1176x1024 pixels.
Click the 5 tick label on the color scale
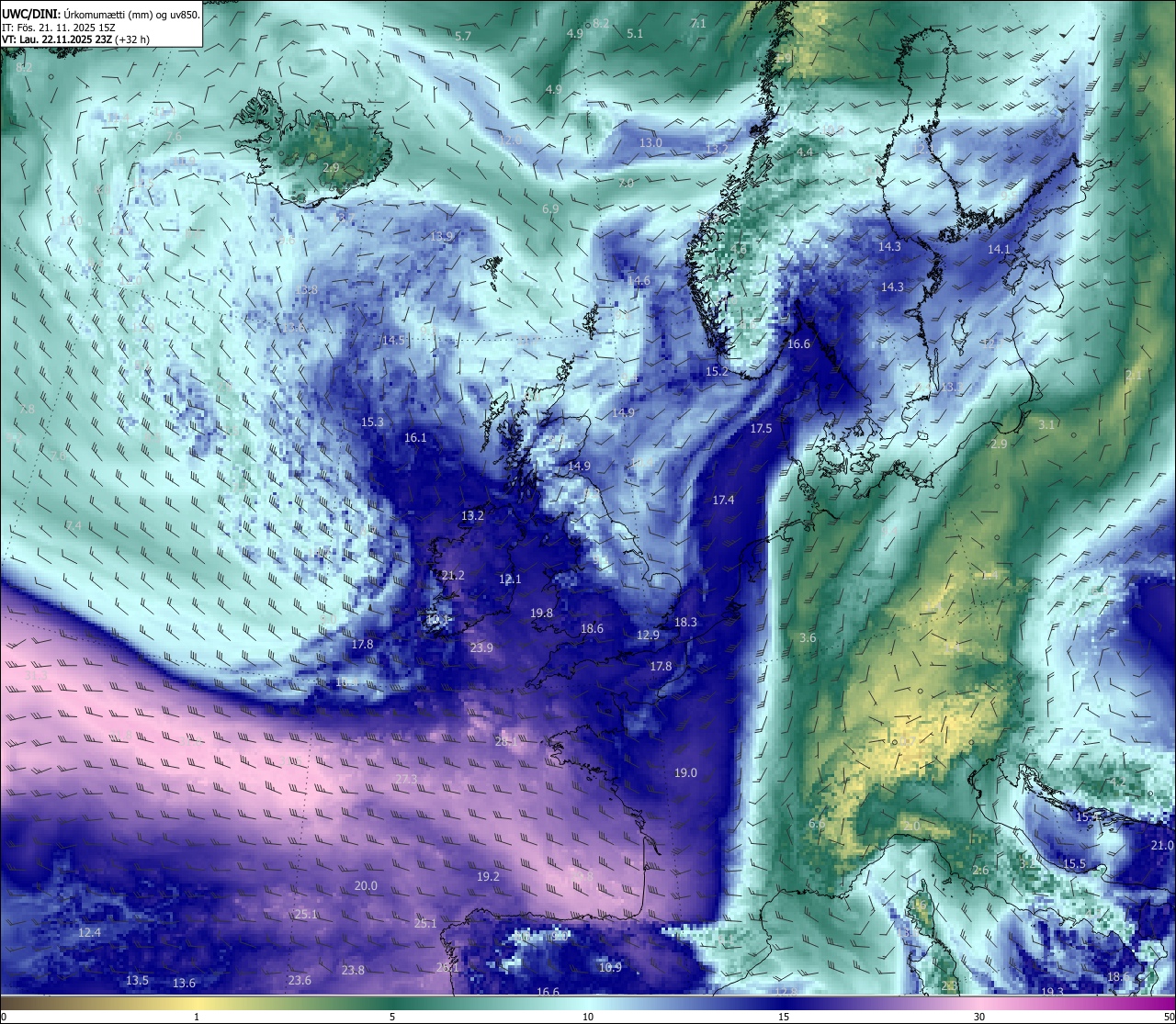click(x=392, y=1017)
